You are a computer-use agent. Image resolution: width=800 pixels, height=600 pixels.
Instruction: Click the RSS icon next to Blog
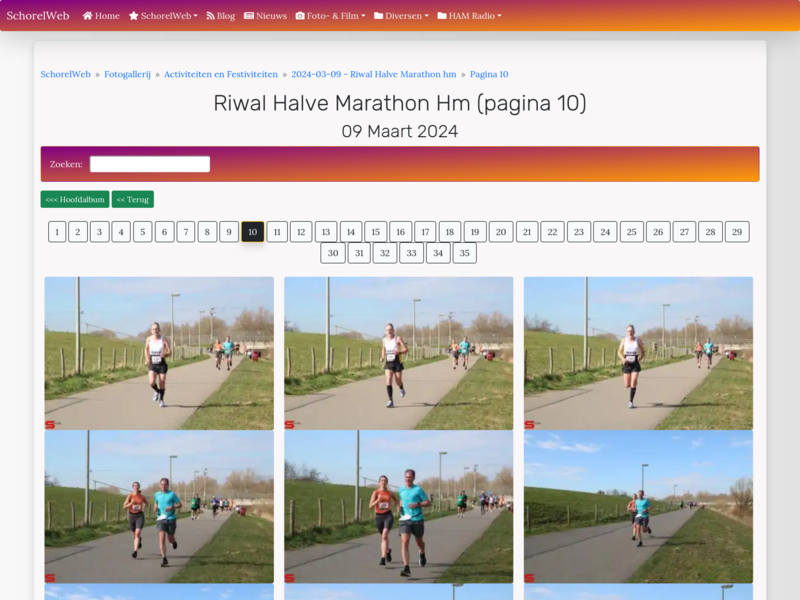click(x=210, y=16)
